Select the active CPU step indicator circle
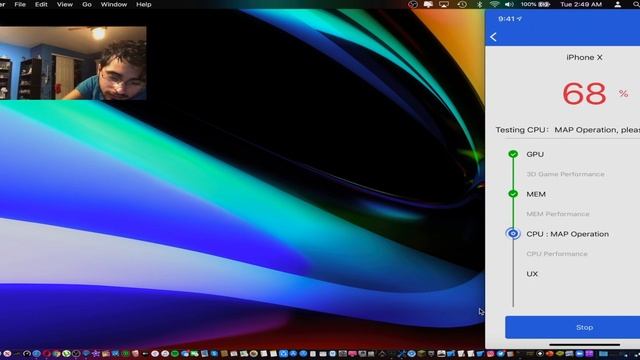Screen dimensions: 640x360 click(x=513, y=233)
